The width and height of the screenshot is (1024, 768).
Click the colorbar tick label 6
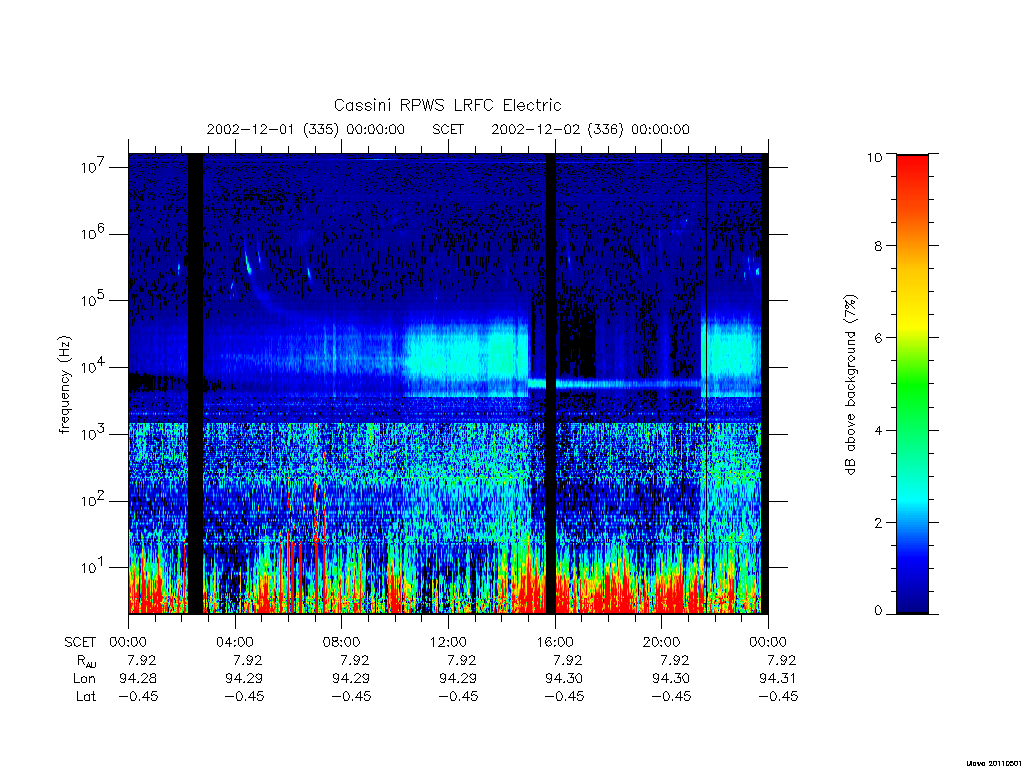(878, 338)
